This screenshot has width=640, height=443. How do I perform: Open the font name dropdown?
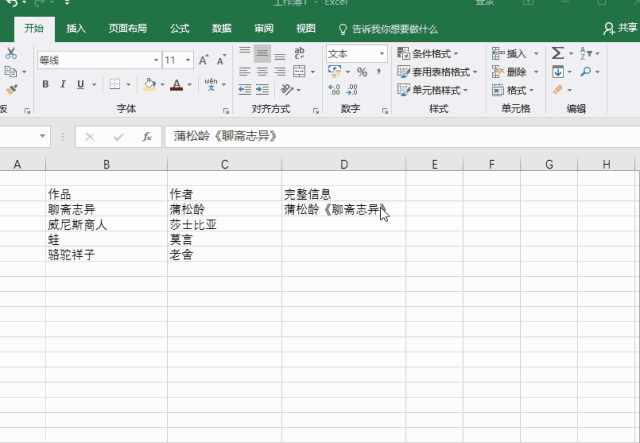(154, 60)
